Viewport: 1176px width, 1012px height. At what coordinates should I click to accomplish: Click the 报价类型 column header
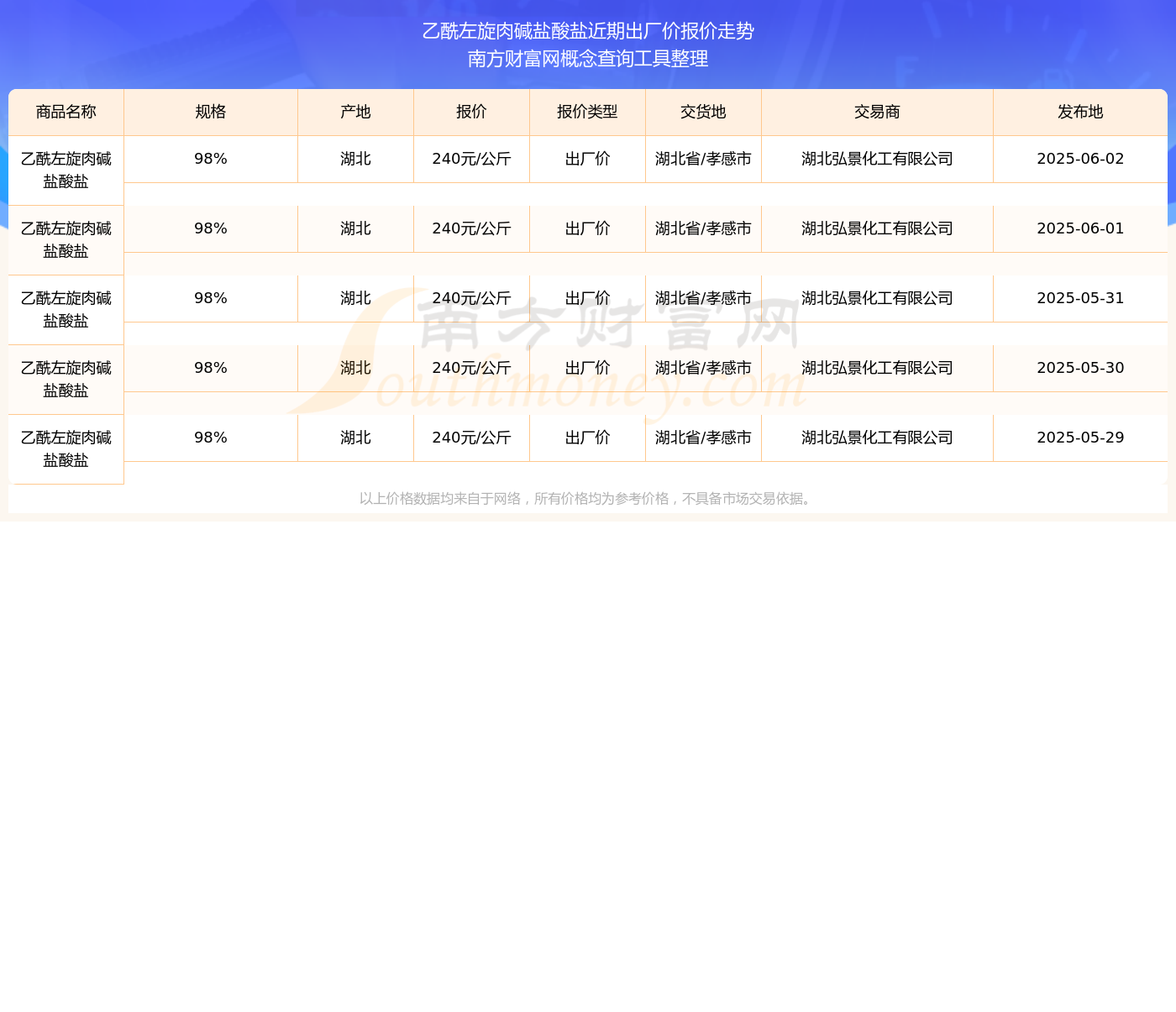tap(588, 113)
